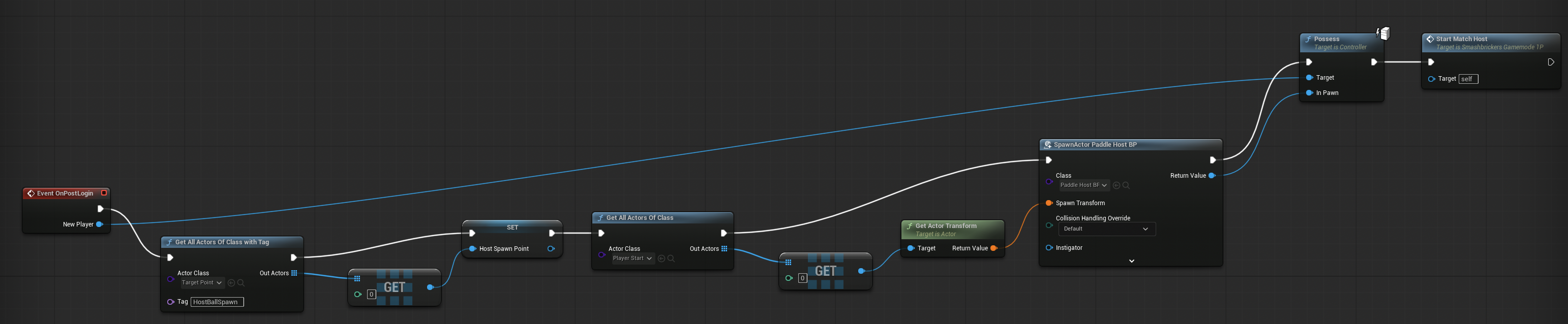Click the SET node blue output pin

(x=551, y=249)
